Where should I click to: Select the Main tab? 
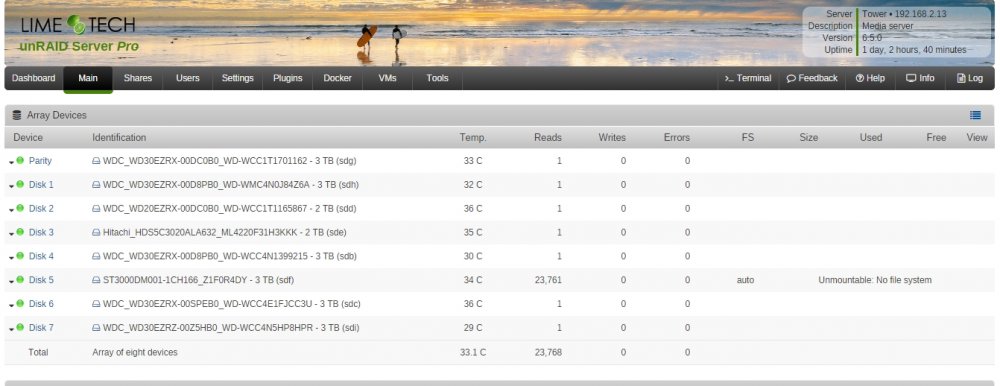(88, 78)
